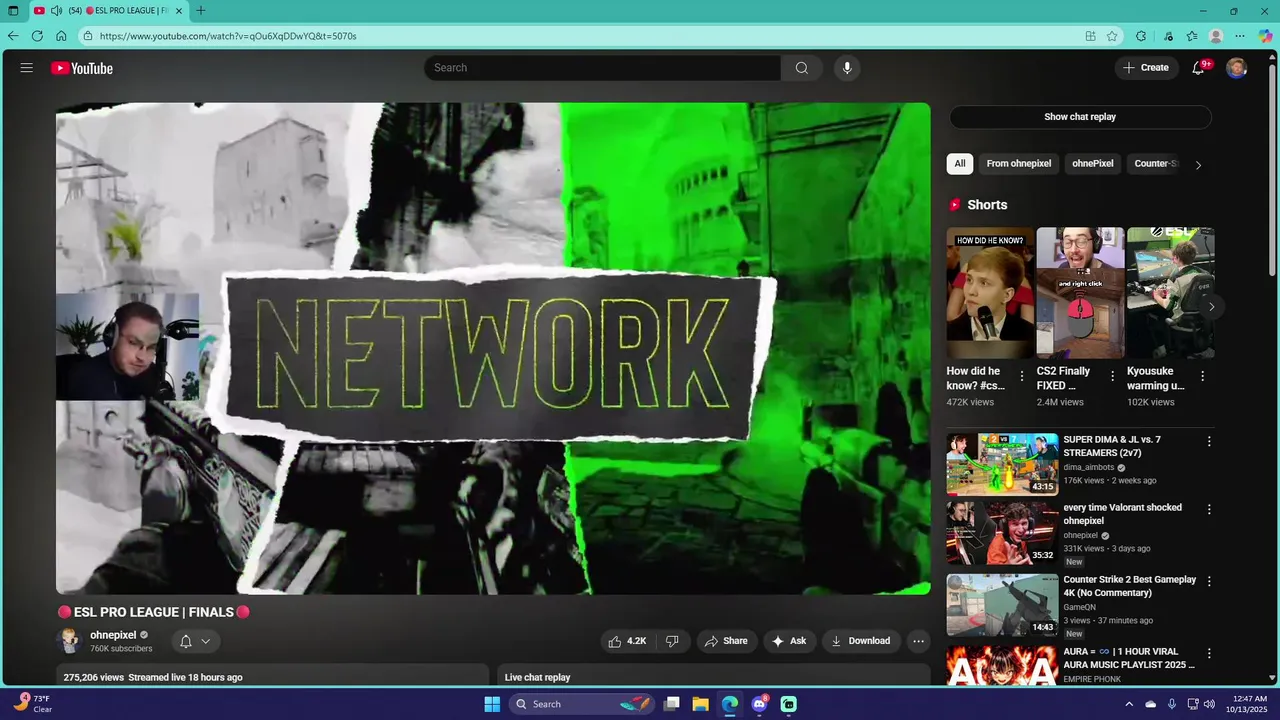Viewport: 1280px width, 720px height.
Task: Open a new browser tab
Action: tap(200, 11)
